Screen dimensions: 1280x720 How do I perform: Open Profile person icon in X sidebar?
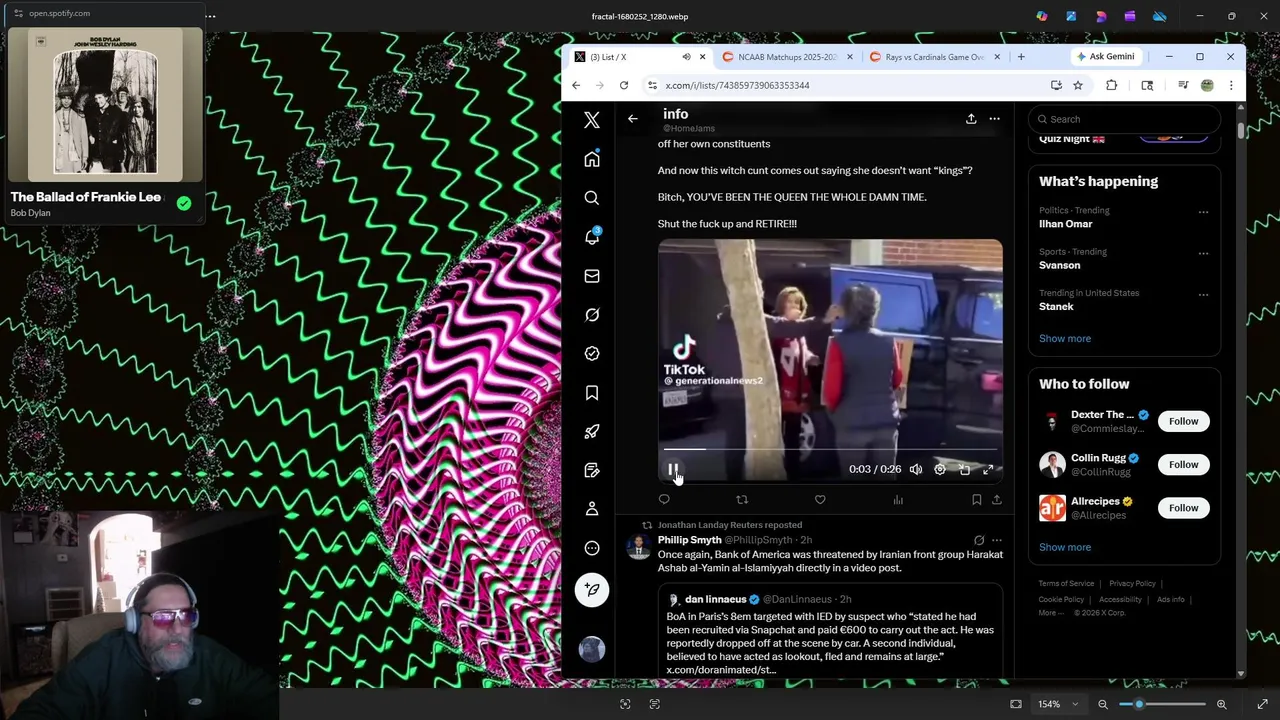point(592,509)
